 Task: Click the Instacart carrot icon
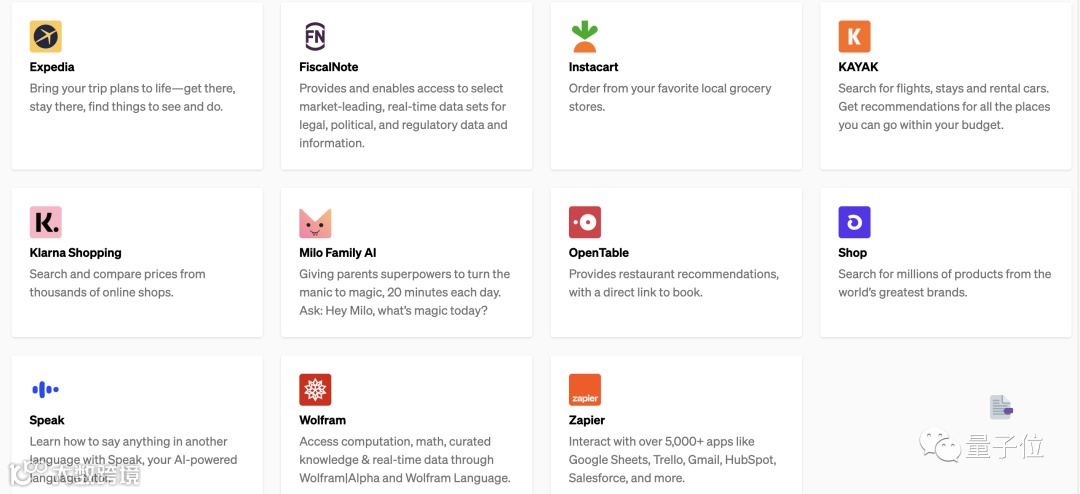tap(585, 37)
